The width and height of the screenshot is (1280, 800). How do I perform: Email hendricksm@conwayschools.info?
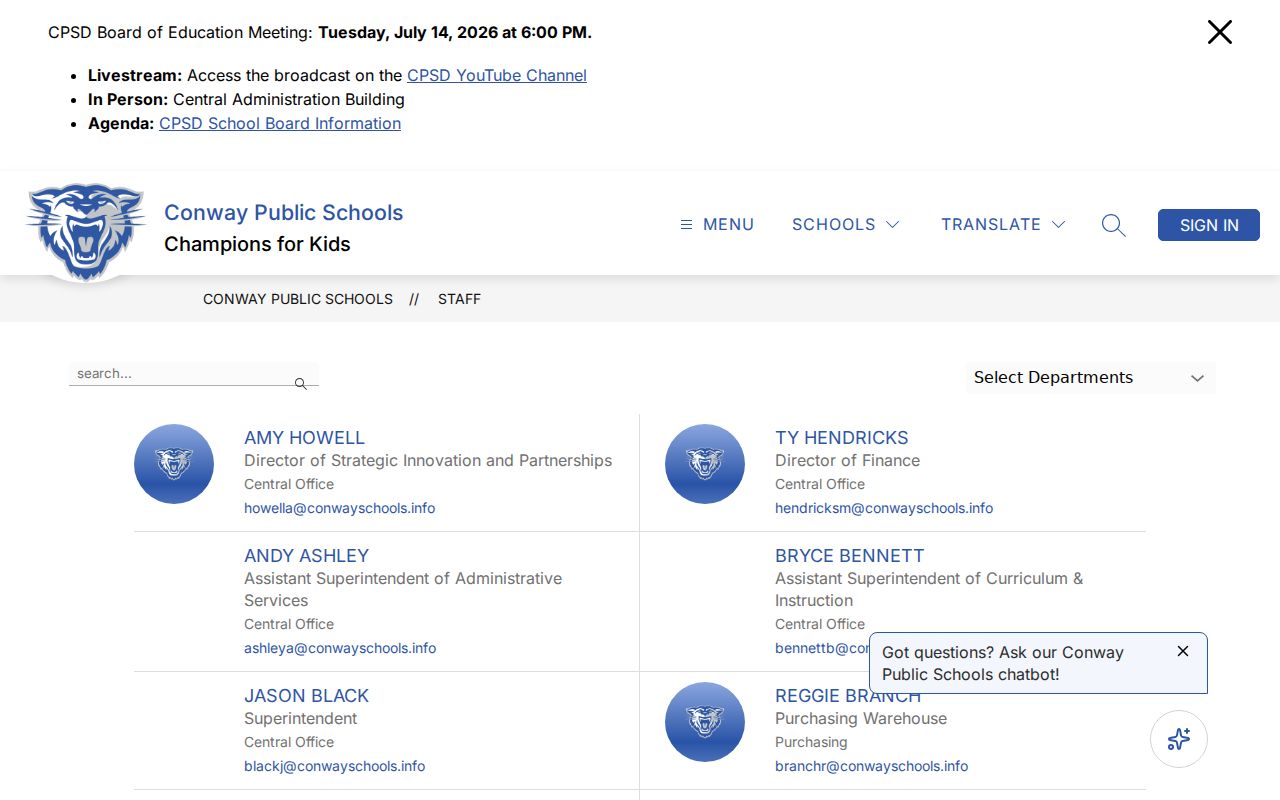884,508
